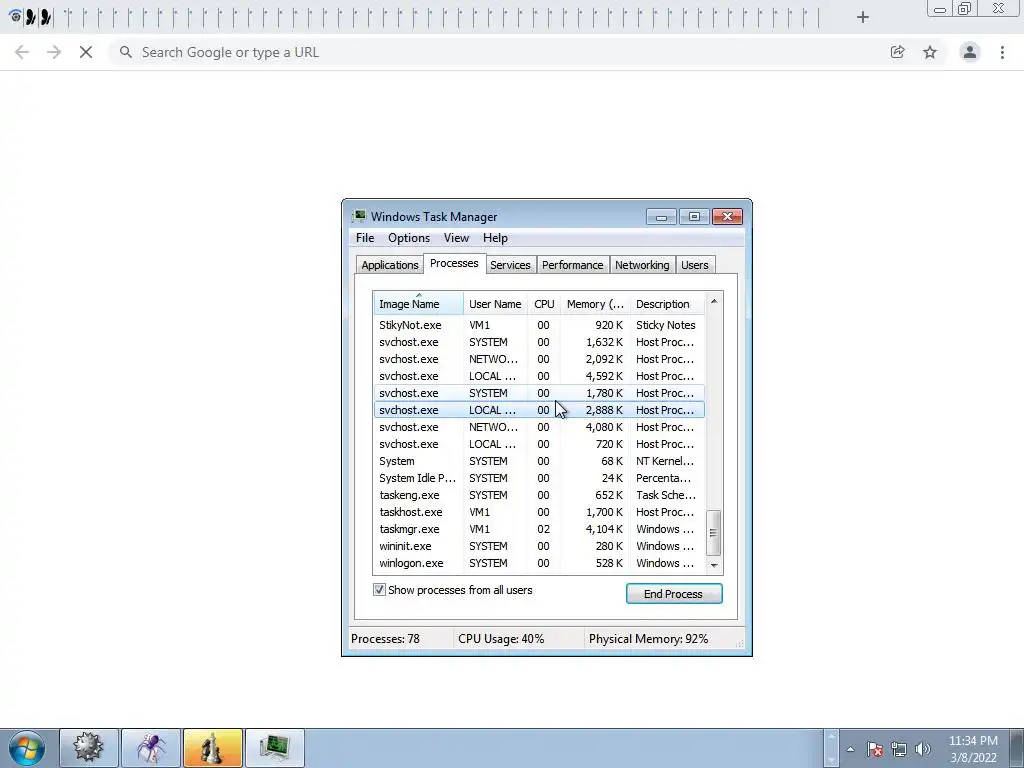Viewport: 1024px width, 768px height.
Task: Click the Physical Memory: 92% status entry
Action: point(648,639)
